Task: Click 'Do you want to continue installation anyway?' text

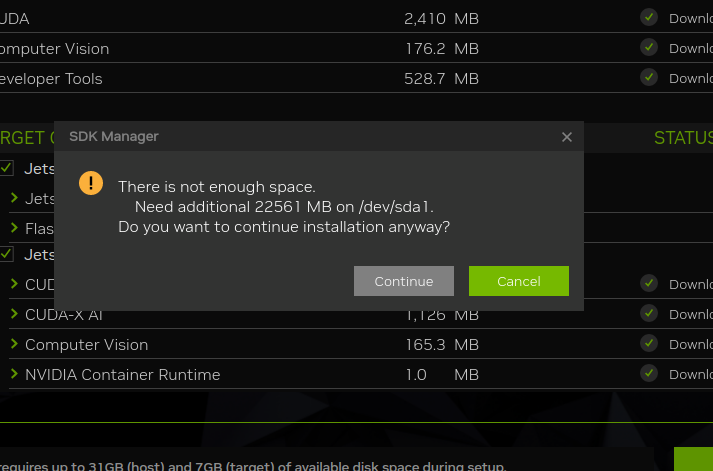Action: [284, 227]
